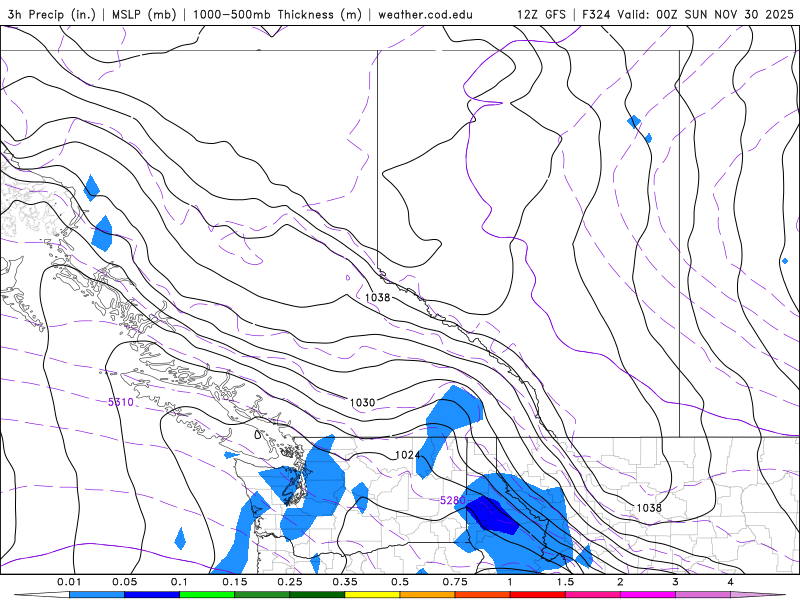
Task: Click the 0.01 legend value
Action: tap(69, 582)
